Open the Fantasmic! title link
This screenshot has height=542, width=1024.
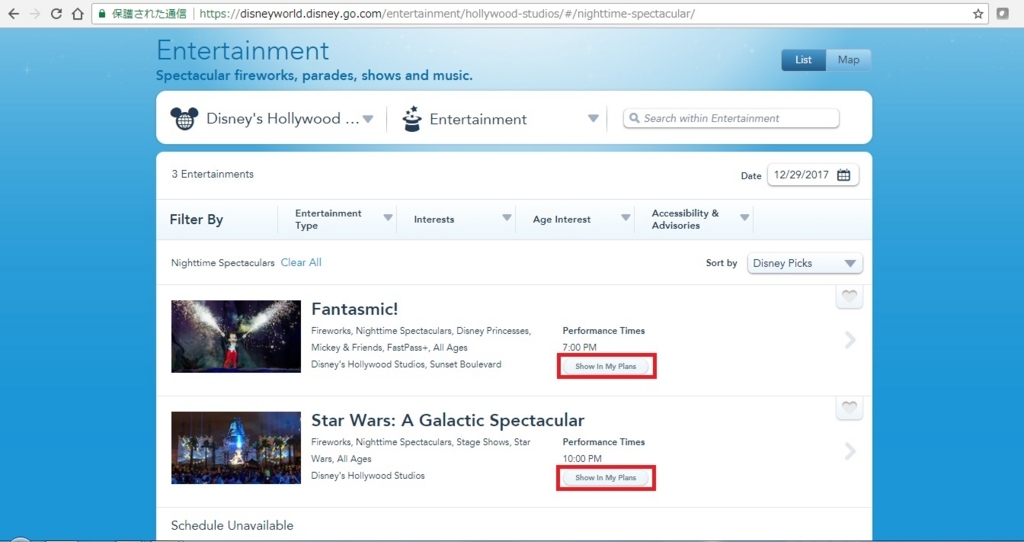(355, 309)
